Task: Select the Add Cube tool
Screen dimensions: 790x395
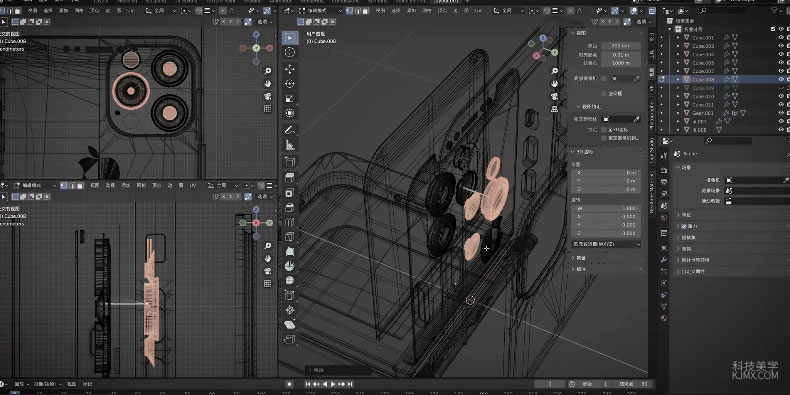Action: (290, 162)
